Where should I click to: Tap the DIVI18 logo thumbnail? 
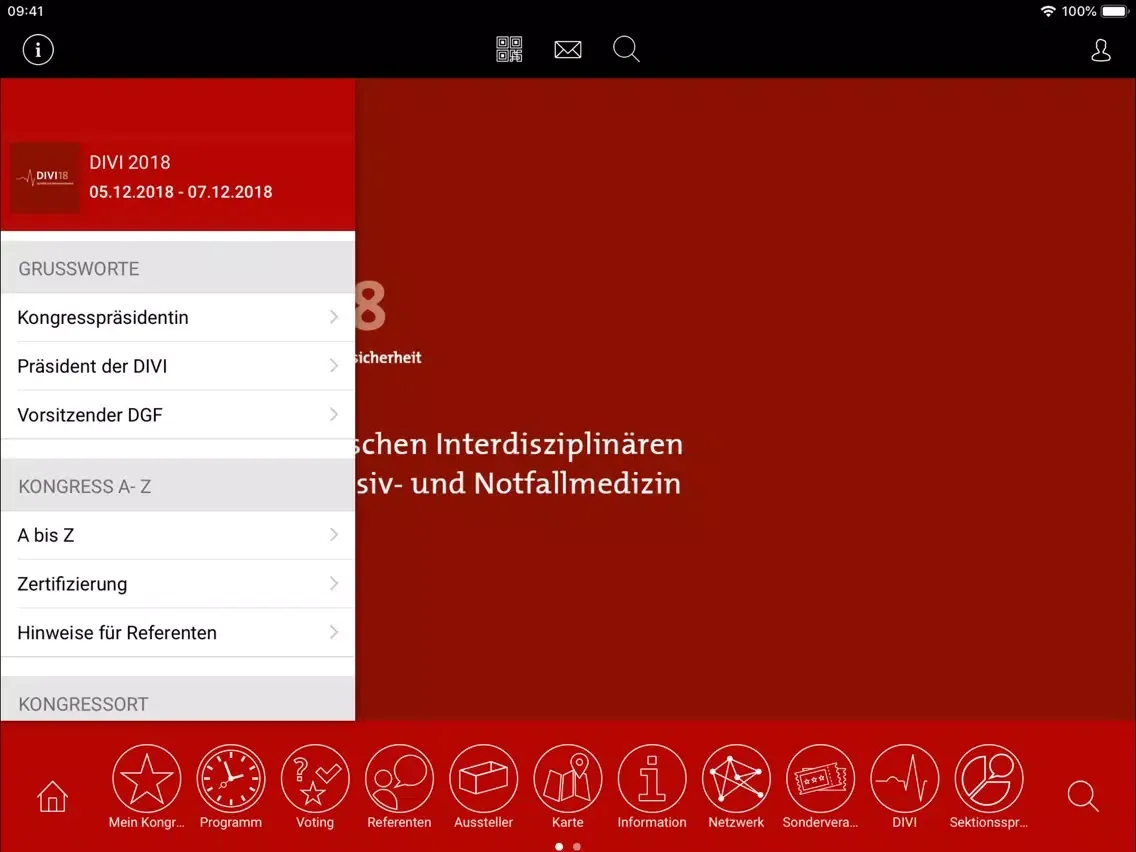(46, 178)
